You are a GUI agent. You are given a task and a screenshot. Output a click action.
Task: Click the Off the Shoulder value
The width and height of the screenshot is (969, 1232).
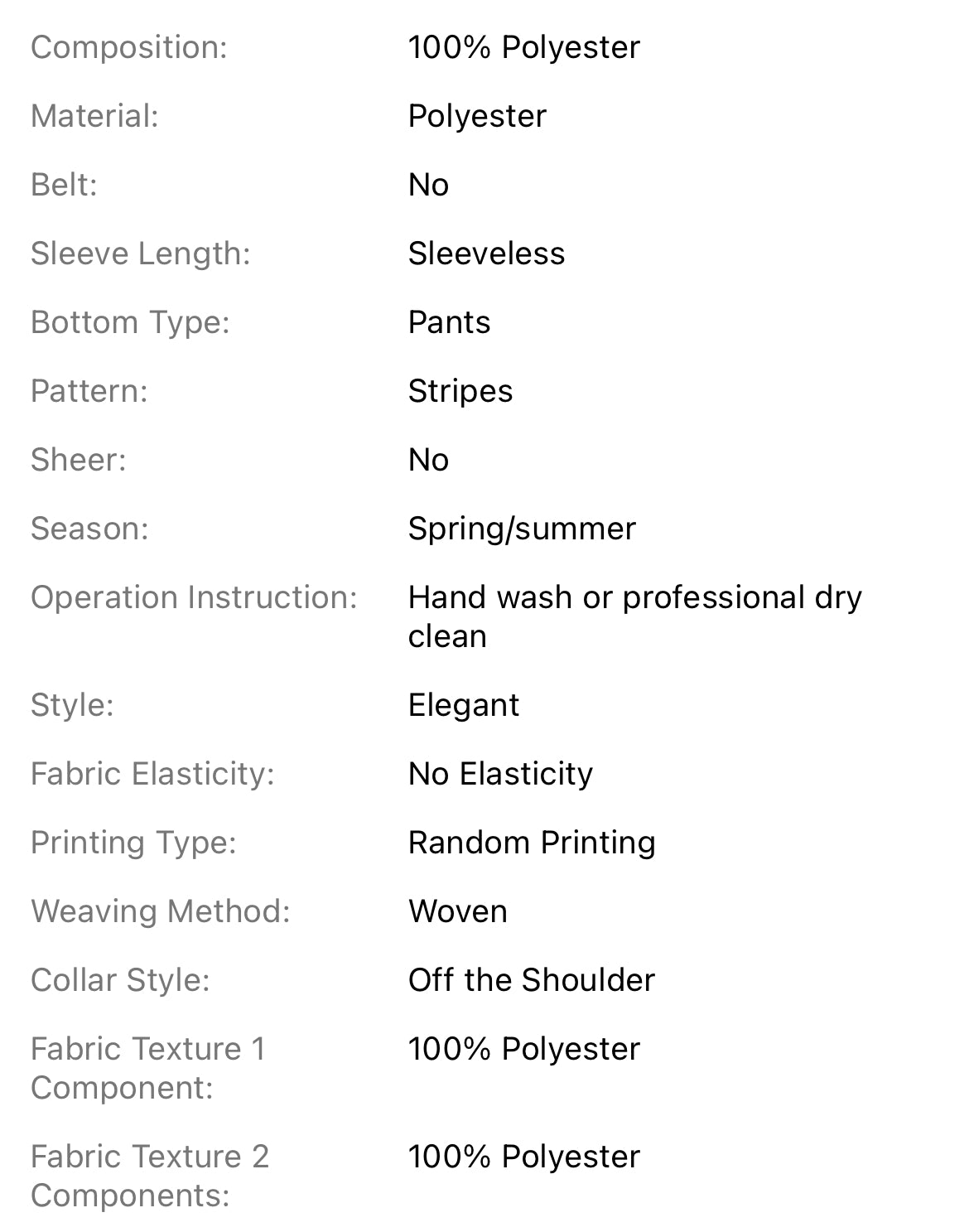pyautogui.click(x=531, y=980)
